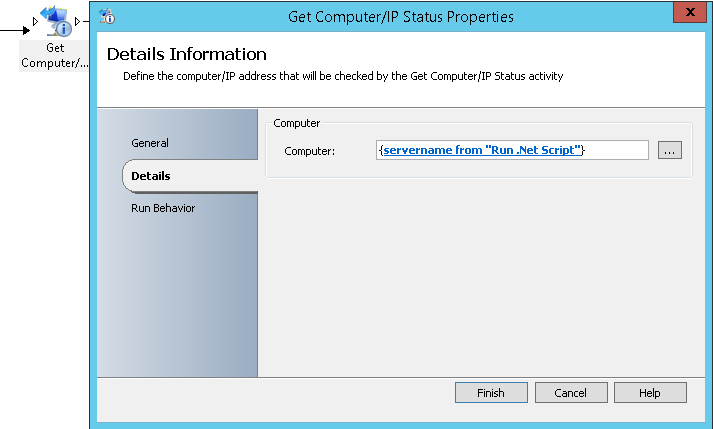Viewport: 713px width, 429px height.
Task: Open the General tab
Action: coord(150,143)
